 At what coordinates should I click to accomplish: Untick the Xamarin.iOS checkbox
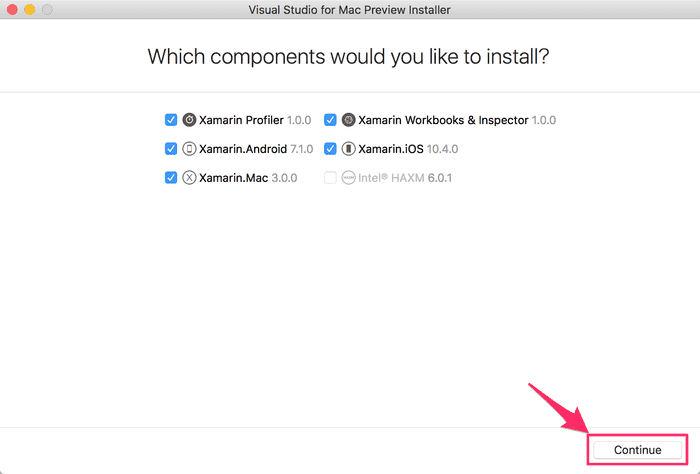330,149
